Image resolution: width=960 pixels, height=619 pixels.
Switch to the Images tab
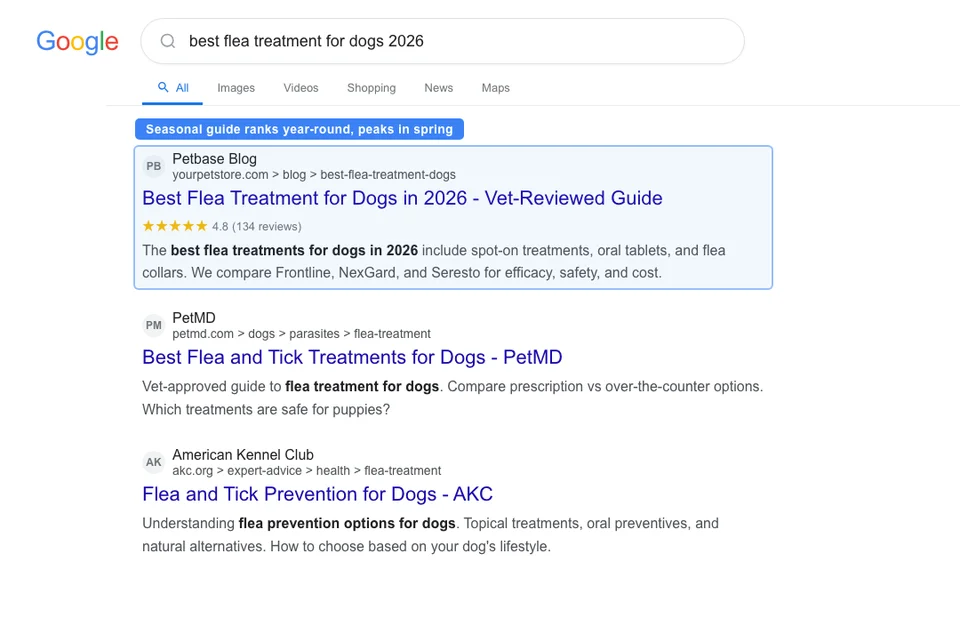coord(236,88)
